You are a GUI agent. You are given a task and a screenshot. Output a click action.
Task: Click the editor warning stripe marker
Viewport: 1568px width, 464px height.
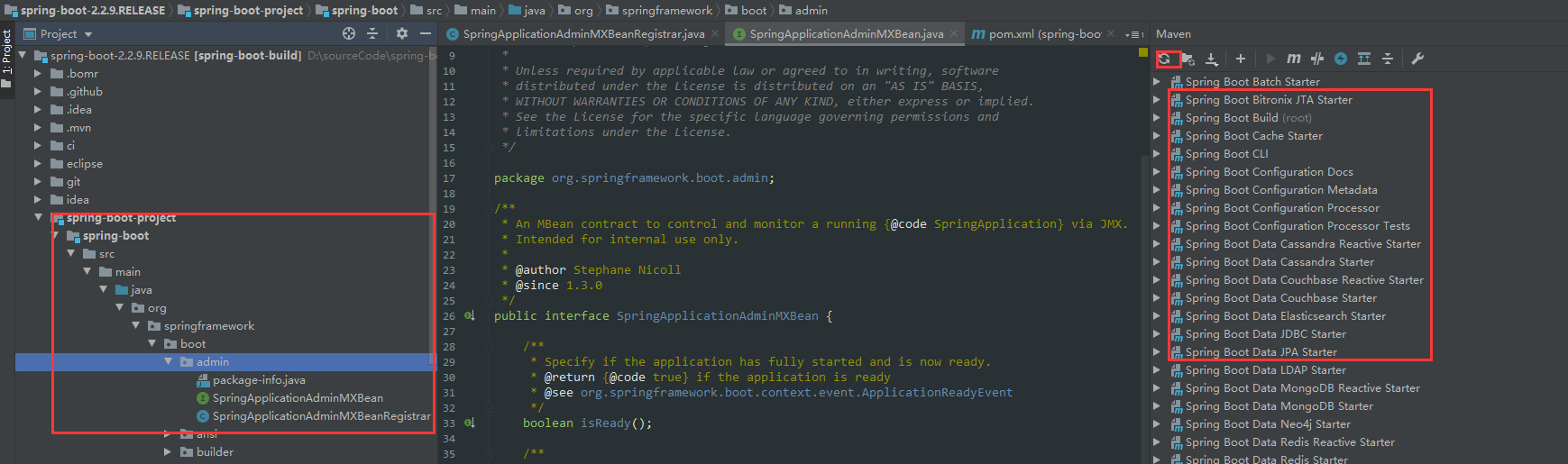[1143, 52]
